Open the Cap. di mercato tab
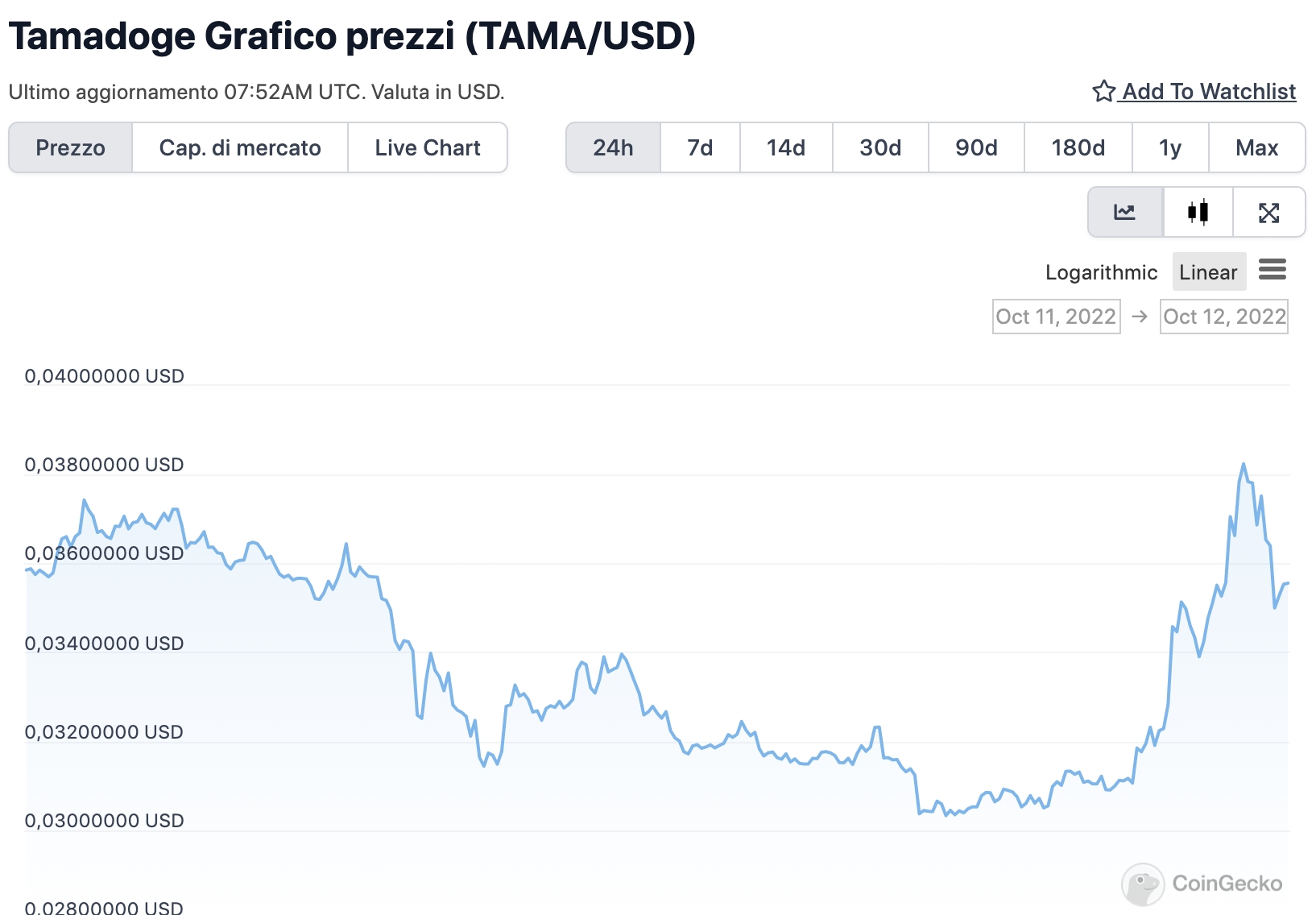The width and height of the screenshot is (1316, 915). click(240, 147)
